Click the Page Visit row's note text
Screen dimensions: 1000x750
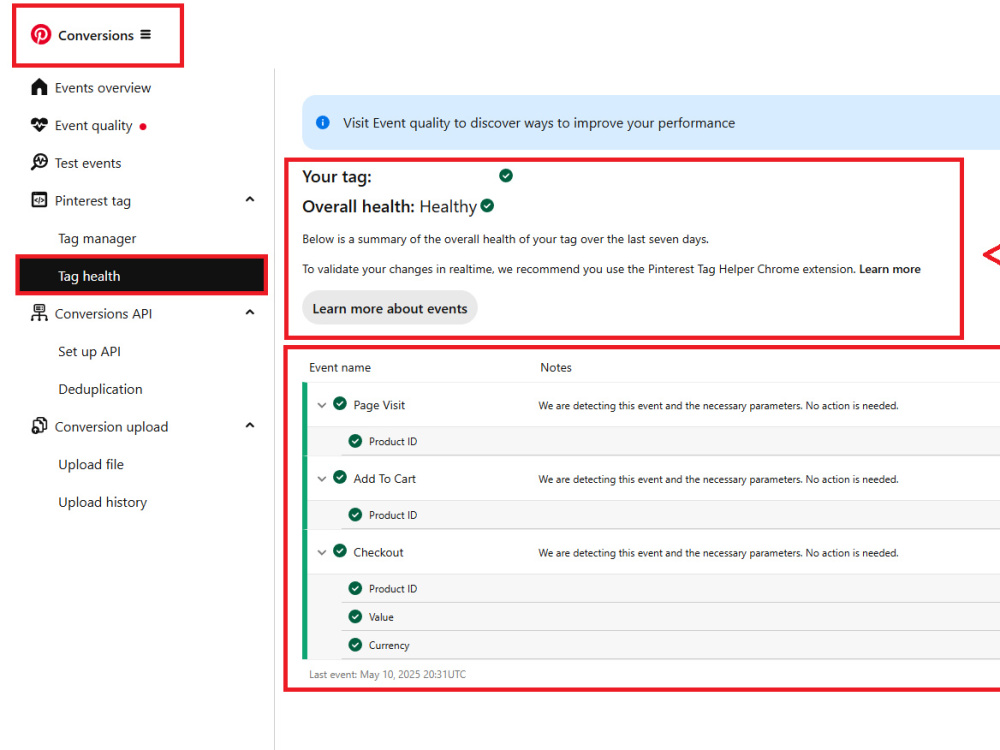pos(718,406)
